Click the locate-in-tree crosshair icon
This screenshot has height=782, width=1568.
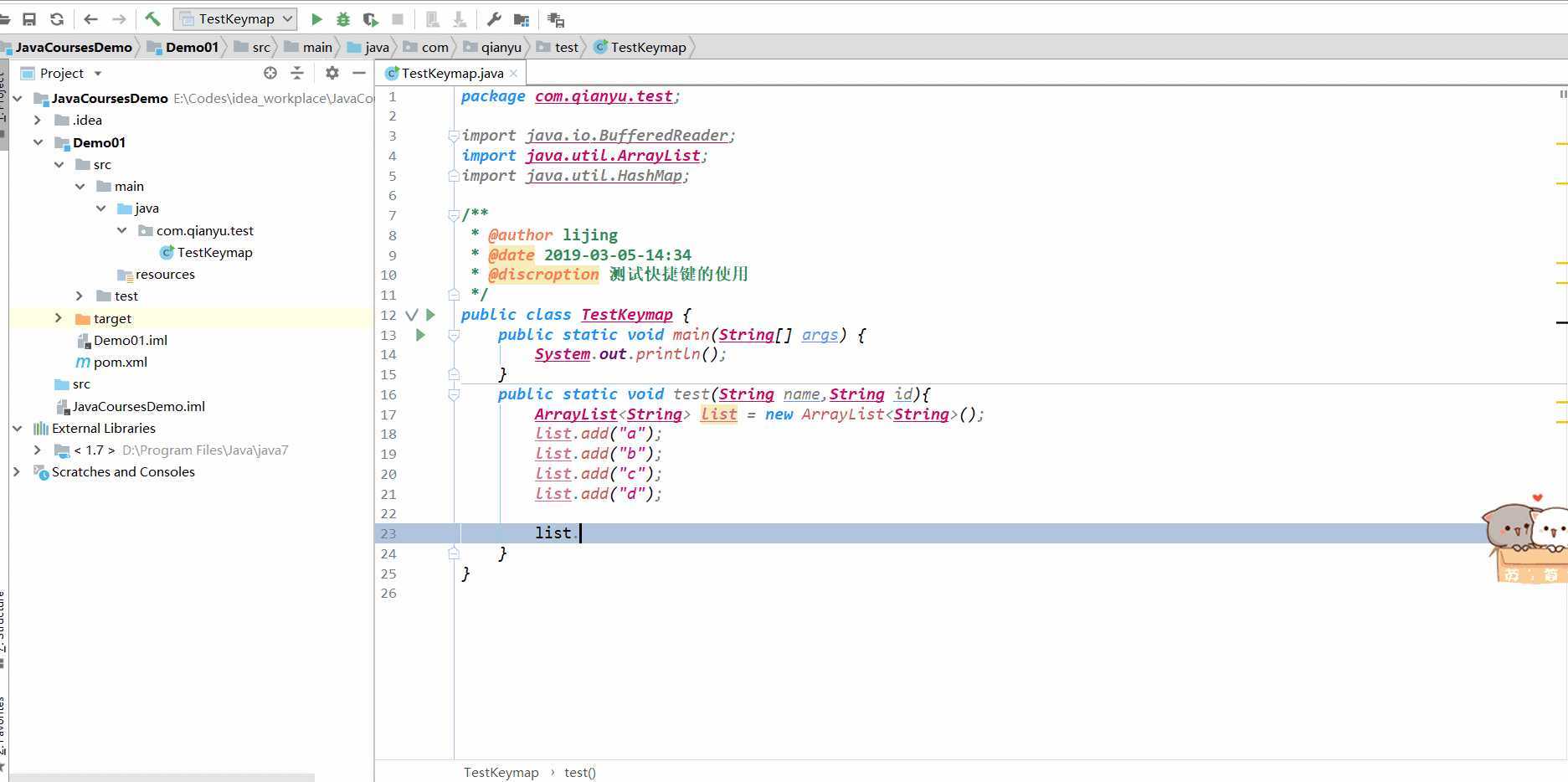(x=270, y=73)
